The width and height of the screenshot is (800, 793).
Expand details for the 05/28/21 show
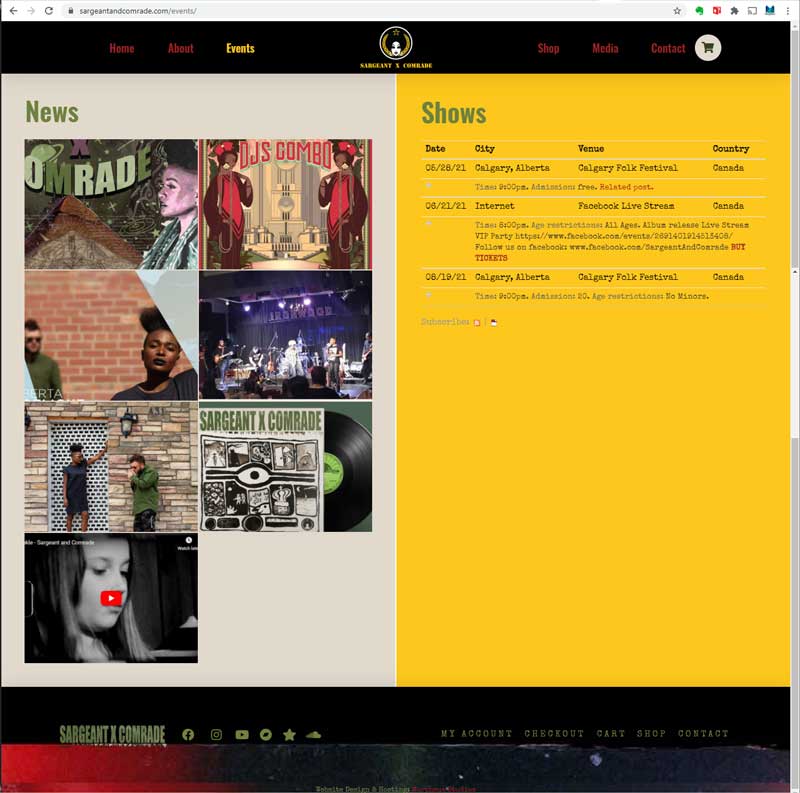[x=429, y=186]
